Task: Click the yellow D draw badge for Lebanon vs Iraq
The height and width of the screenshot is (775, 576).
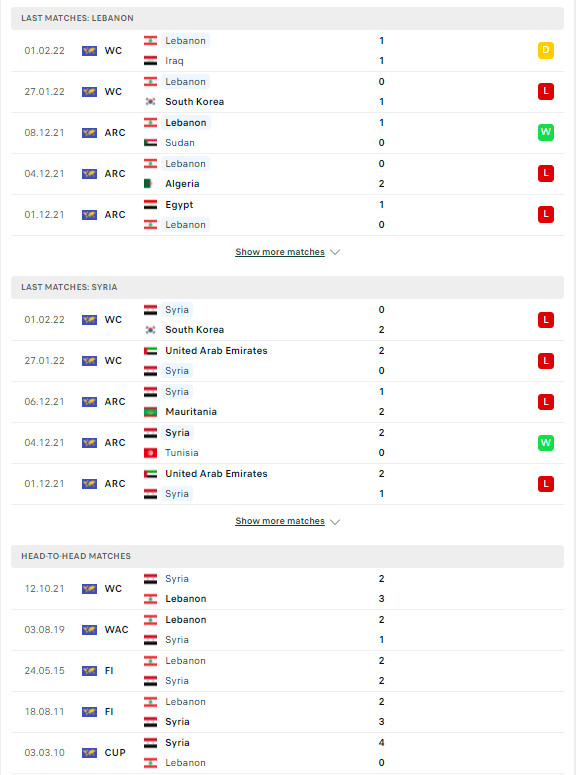Action: point(545,50)
